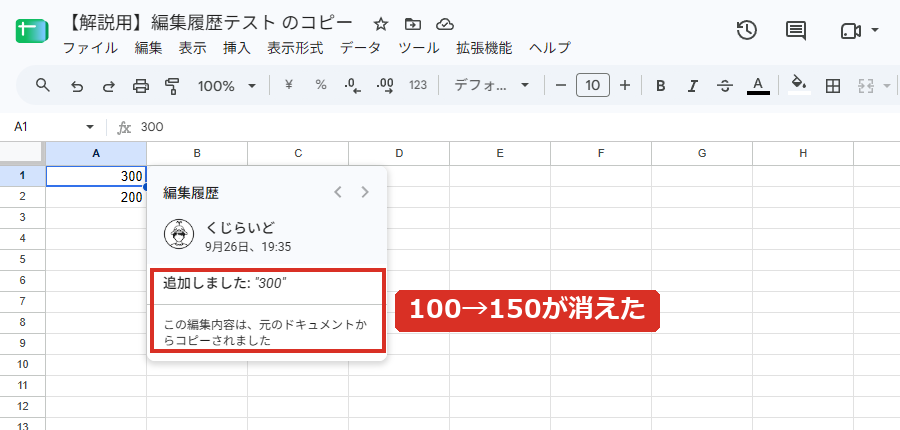Apply yen currency format
Image resolution: width=900 pixels, height=430 pixels.
pyautogui.click(x=289, y=85)
